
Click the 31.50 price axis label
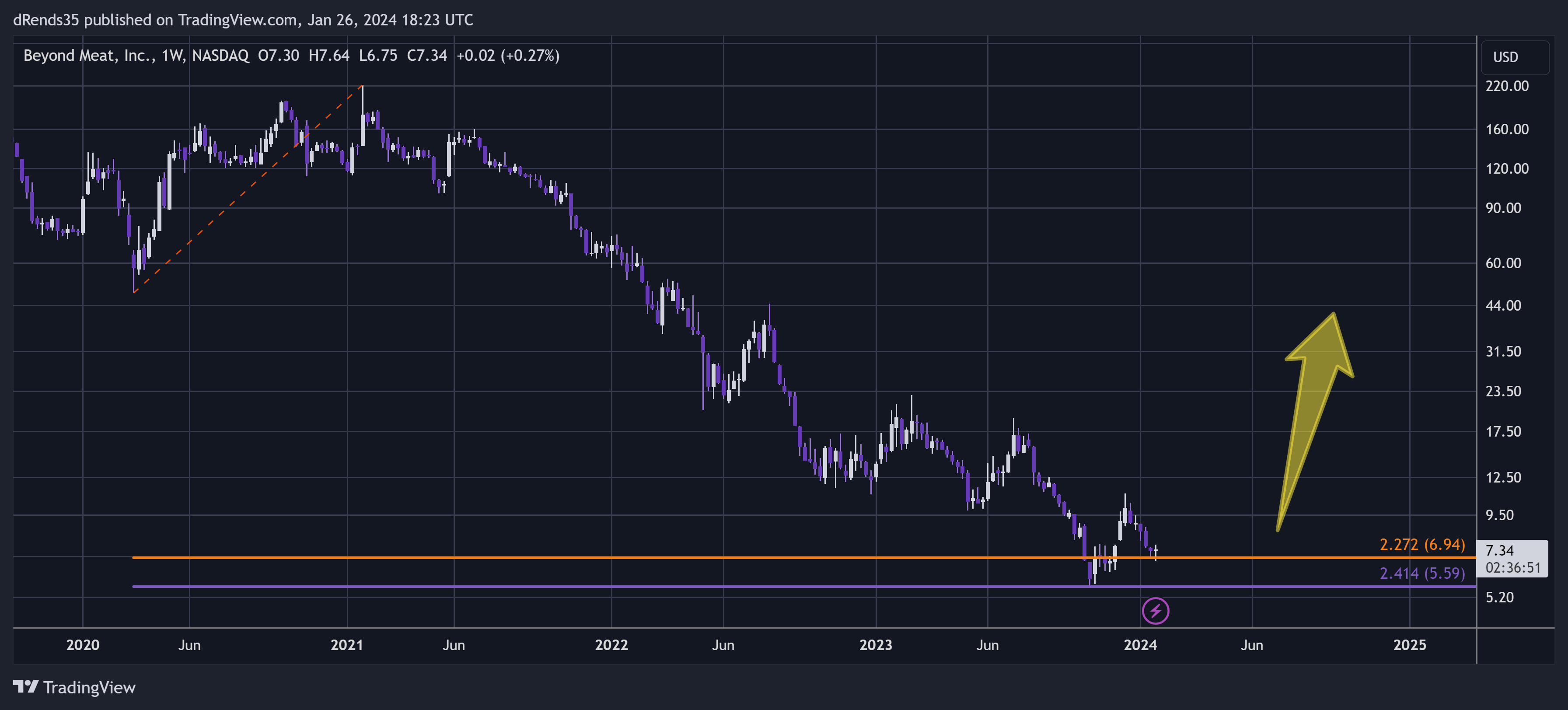1503,351
